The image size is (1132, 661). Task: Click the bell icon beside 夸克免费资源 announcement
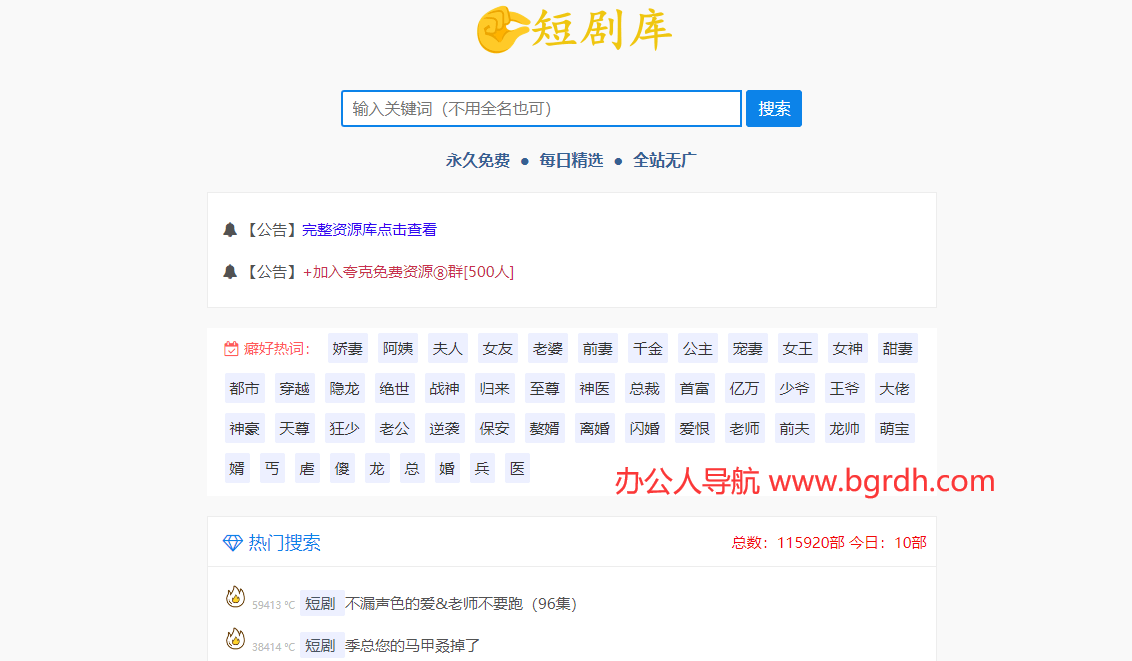pyautogui.click(x=230, y=272)
